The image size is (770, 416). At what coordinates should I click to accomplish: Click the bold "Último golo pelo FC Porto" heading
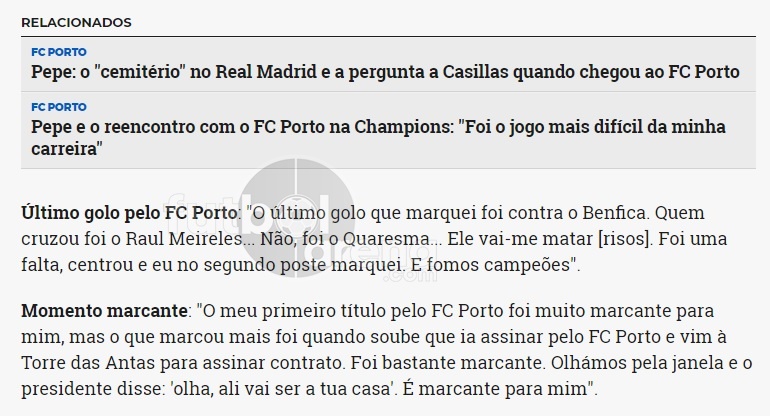pos(129,213)
